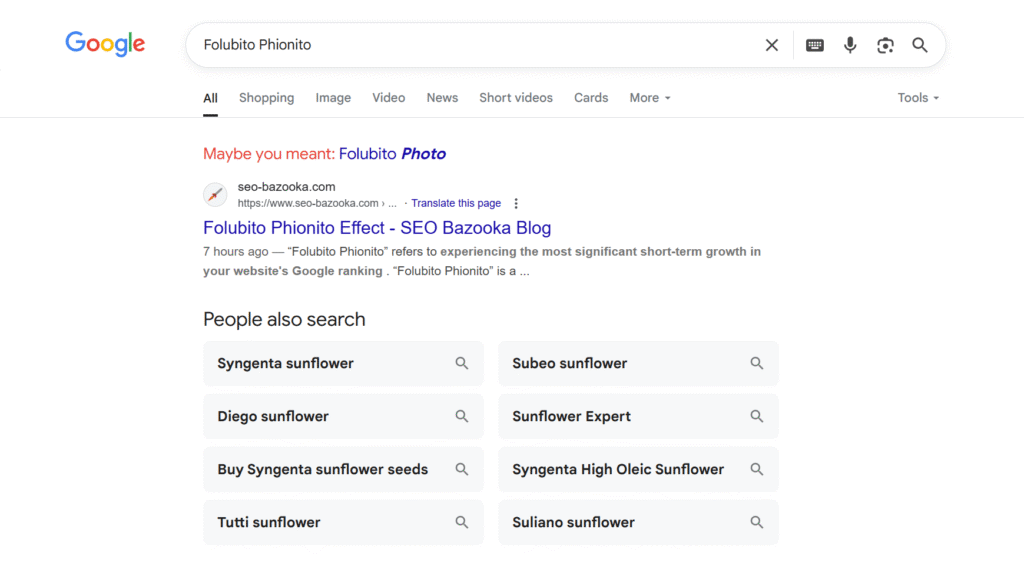Click magnifier icon on Syngenta High Oleic Sunflower
The image size is (1024, 582).
coord(756,469)
